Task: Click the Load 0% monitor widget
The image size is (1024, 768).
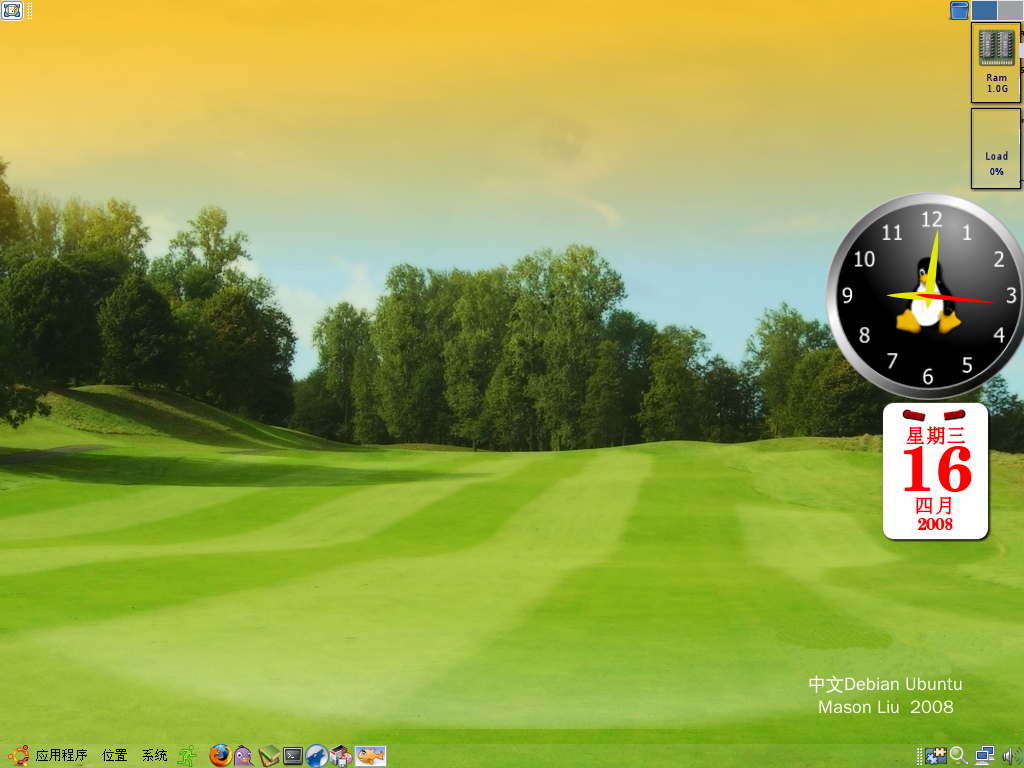Action: (x=996, y=149)
